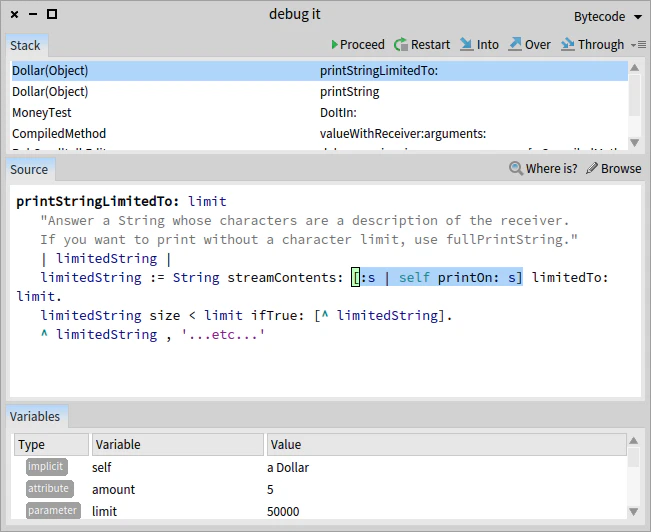
Task: Select the self variable row
Action: pyautogui.click(x=320, y=467)
